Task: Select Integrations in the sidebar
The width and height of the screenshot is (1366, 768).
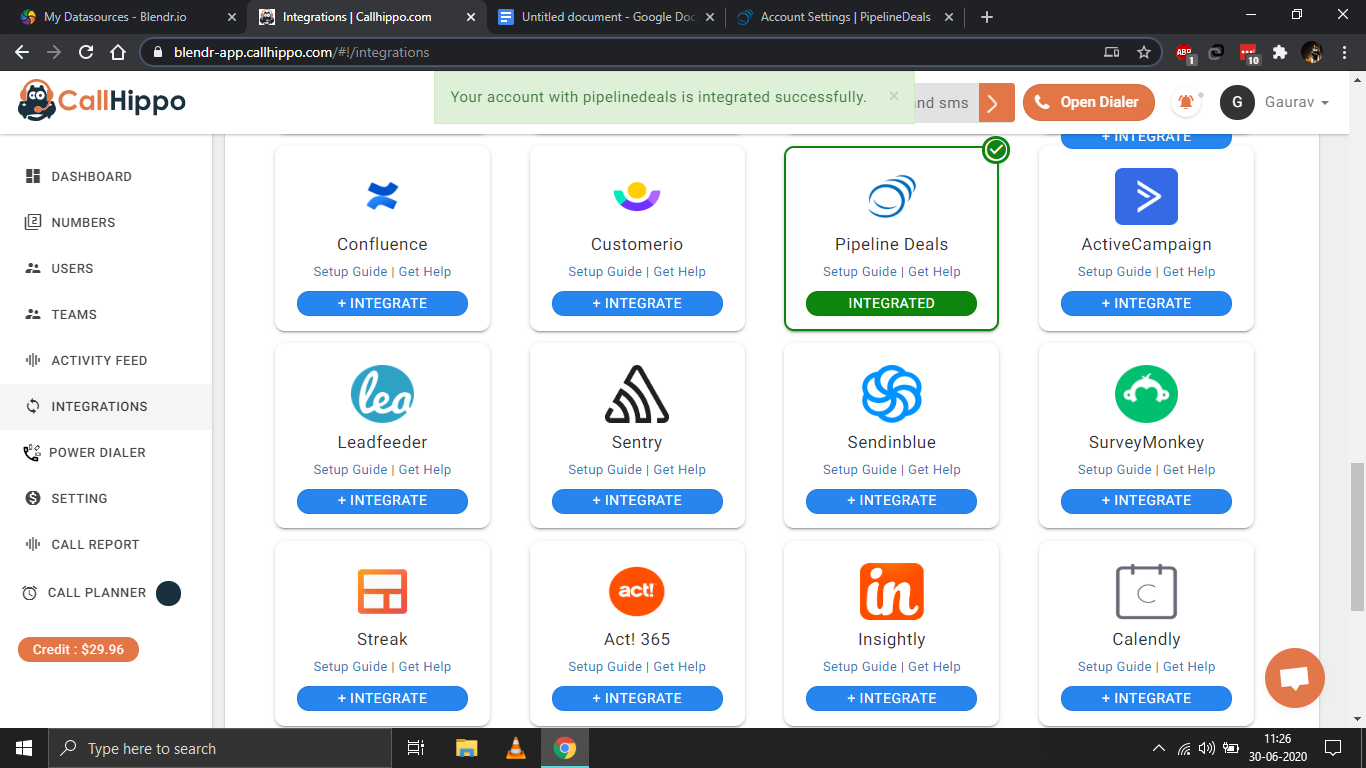Action: pyautogui.click(x=106, y=406)
